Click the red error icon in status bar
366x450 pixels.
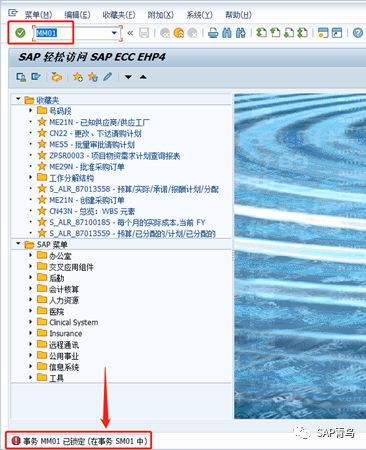pos(16,441)
